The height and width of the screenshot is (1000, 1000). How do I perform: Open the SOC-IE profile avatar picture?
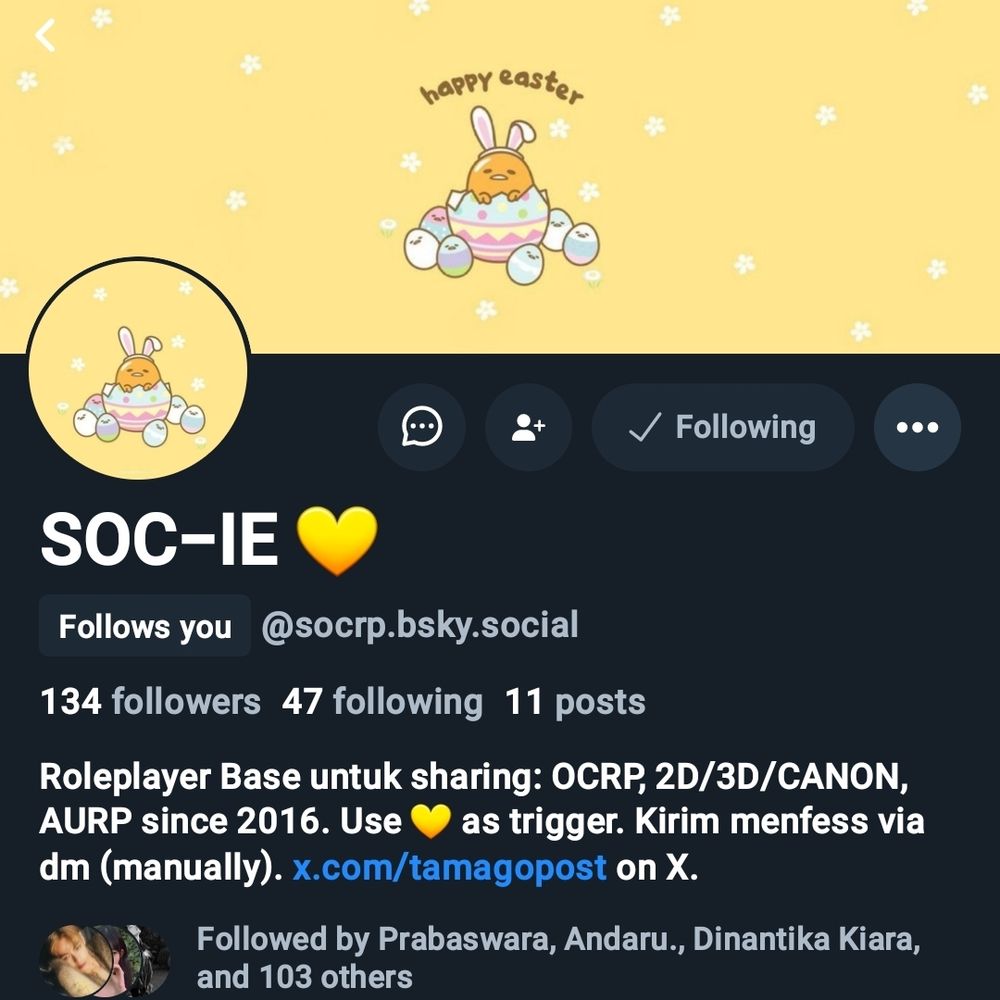[x=138, y=368]
